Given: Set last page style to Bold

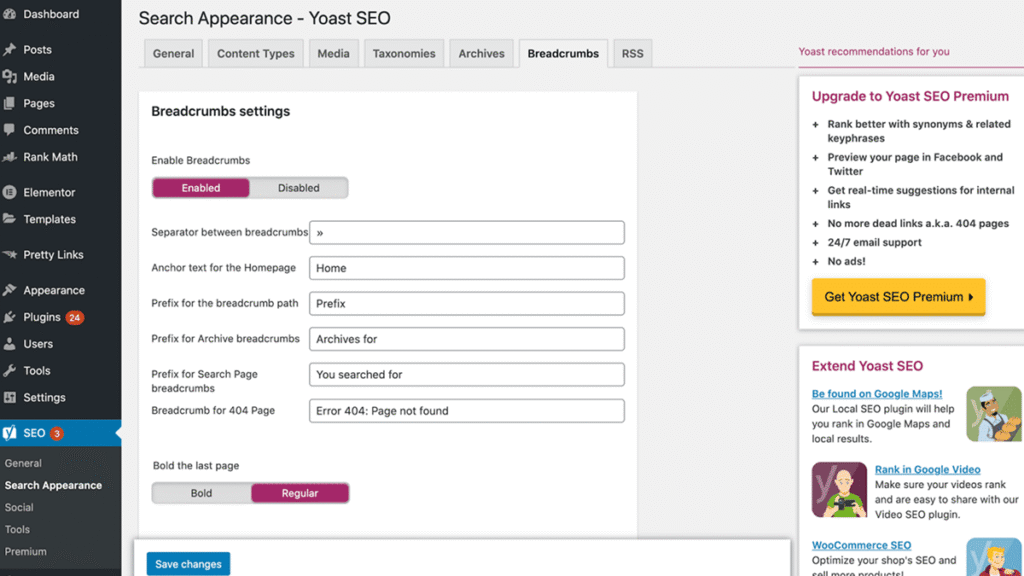Looking at the screenshot, I should (x=200, y=492).
